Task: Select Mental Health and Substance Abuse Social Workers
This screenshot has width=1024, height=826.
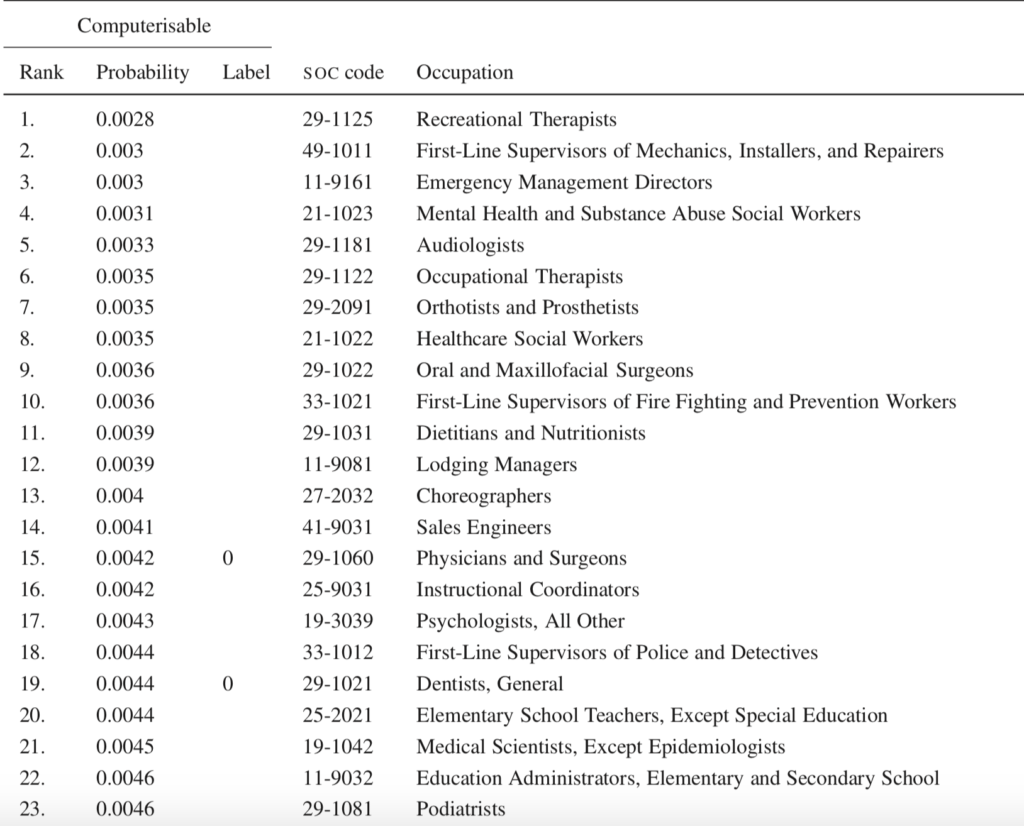Action: pyautogui.click(x=639, y=214)
